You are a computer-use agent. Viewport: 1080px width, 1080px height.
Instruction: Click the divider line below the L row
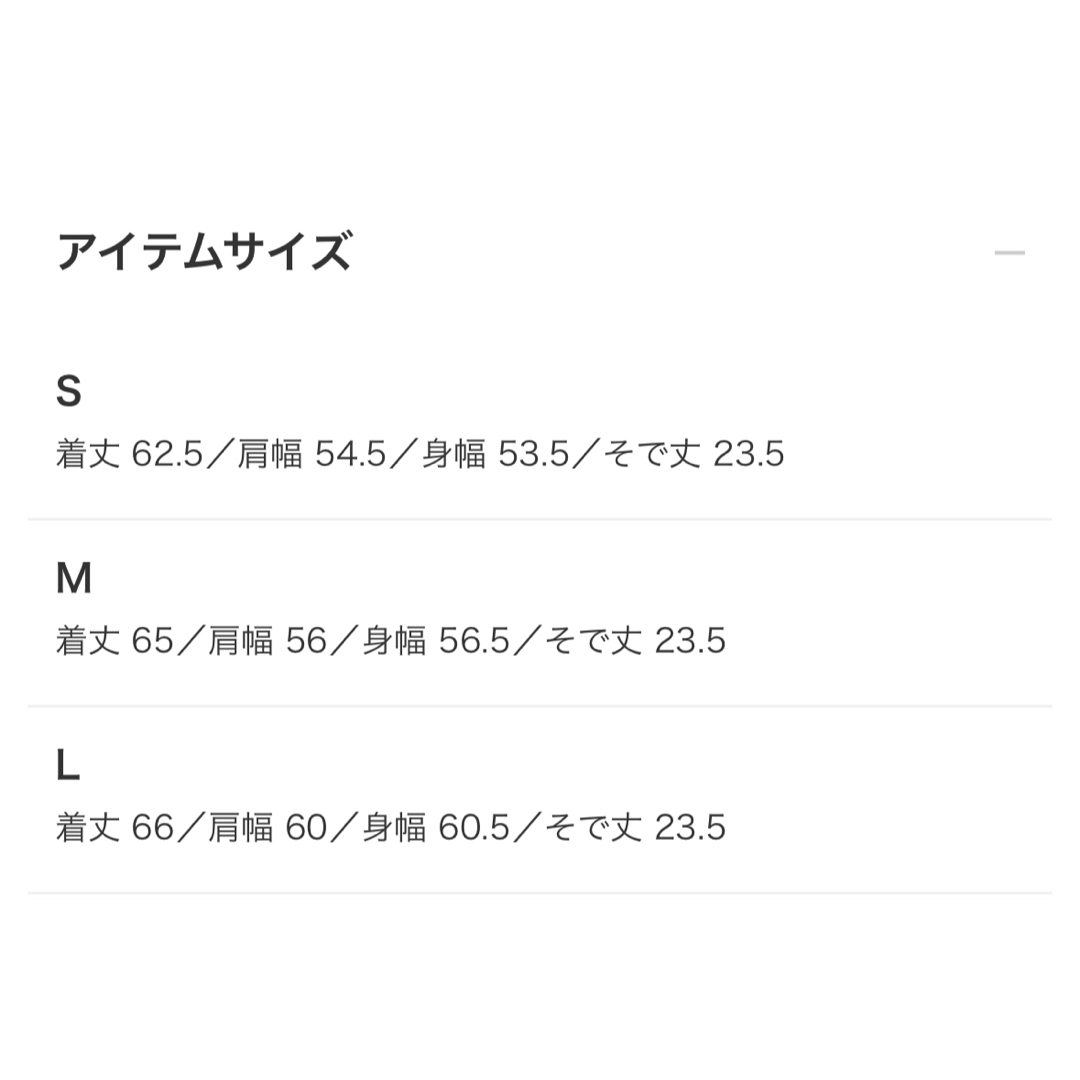540,893
